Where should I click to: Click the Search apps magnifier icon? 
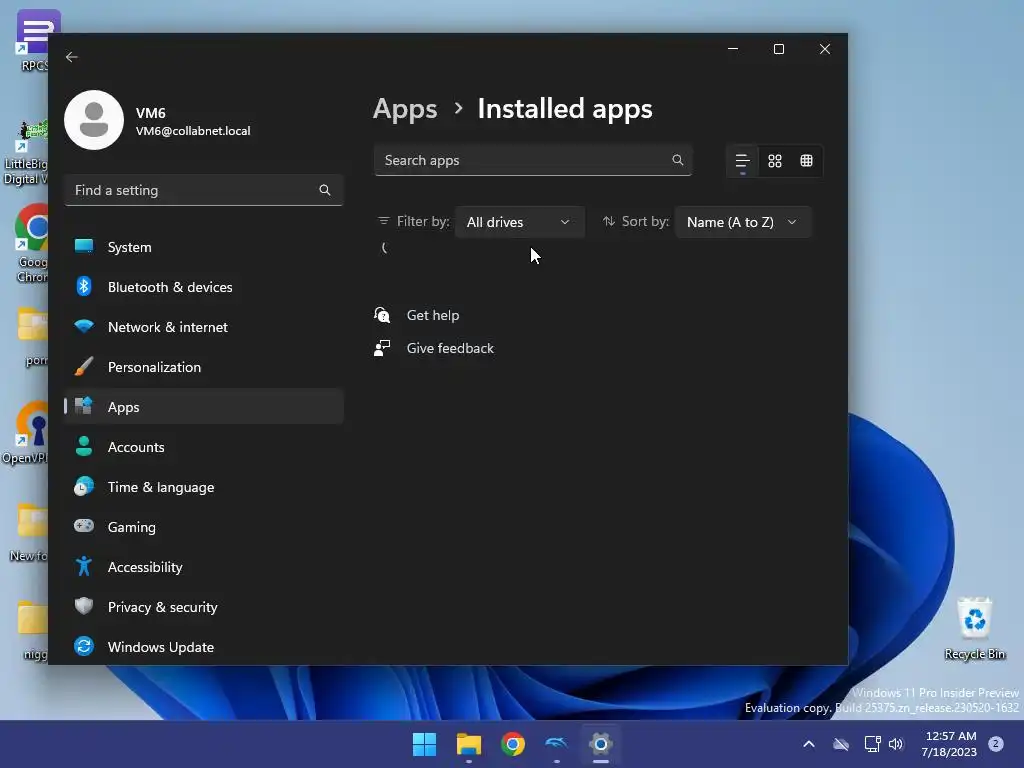pyautogui.click(x=677, y=160)
